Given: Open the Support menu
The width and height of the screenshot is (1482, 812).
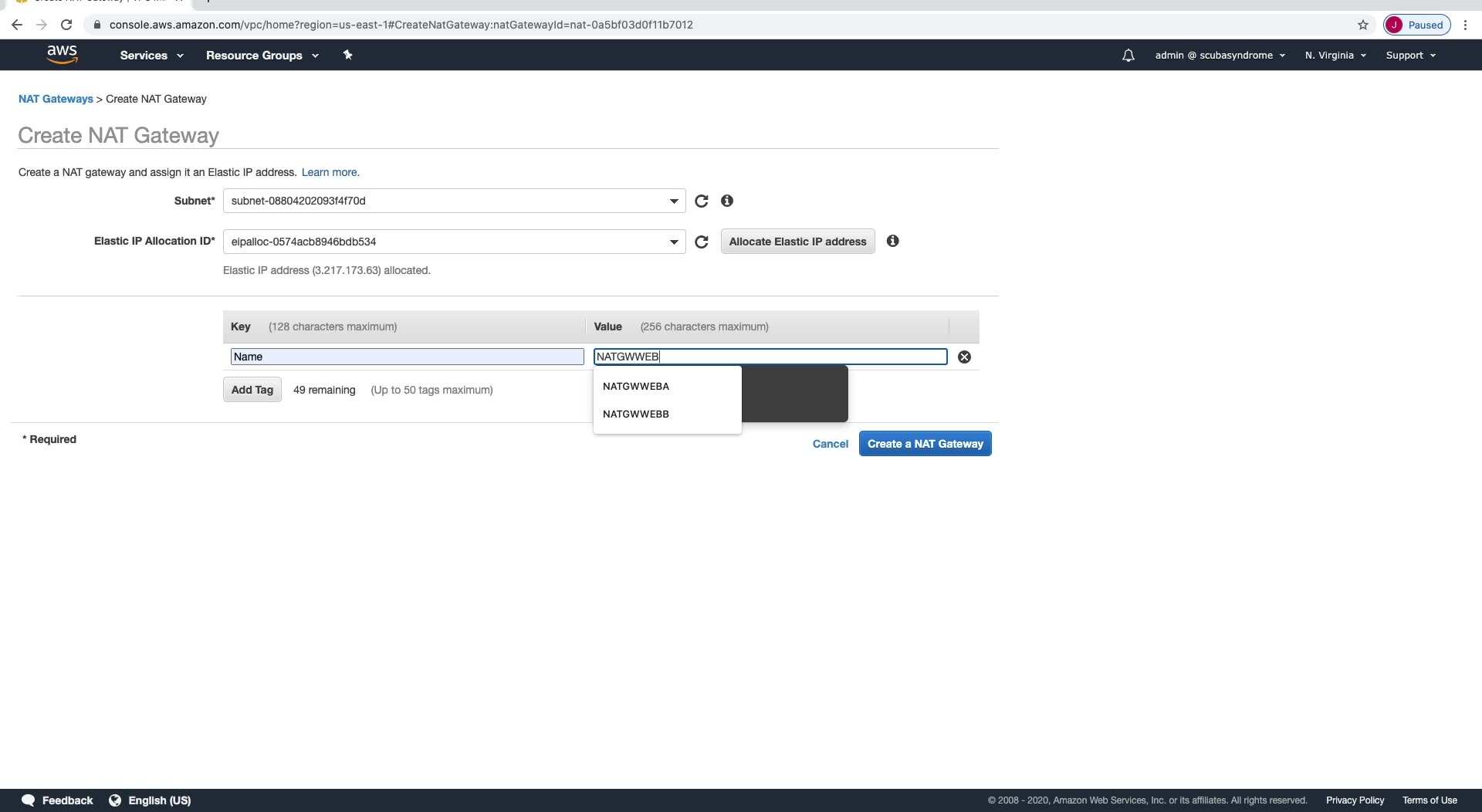Looking at the screenshot, I should pyautogui.click(x=1410, y=56).
